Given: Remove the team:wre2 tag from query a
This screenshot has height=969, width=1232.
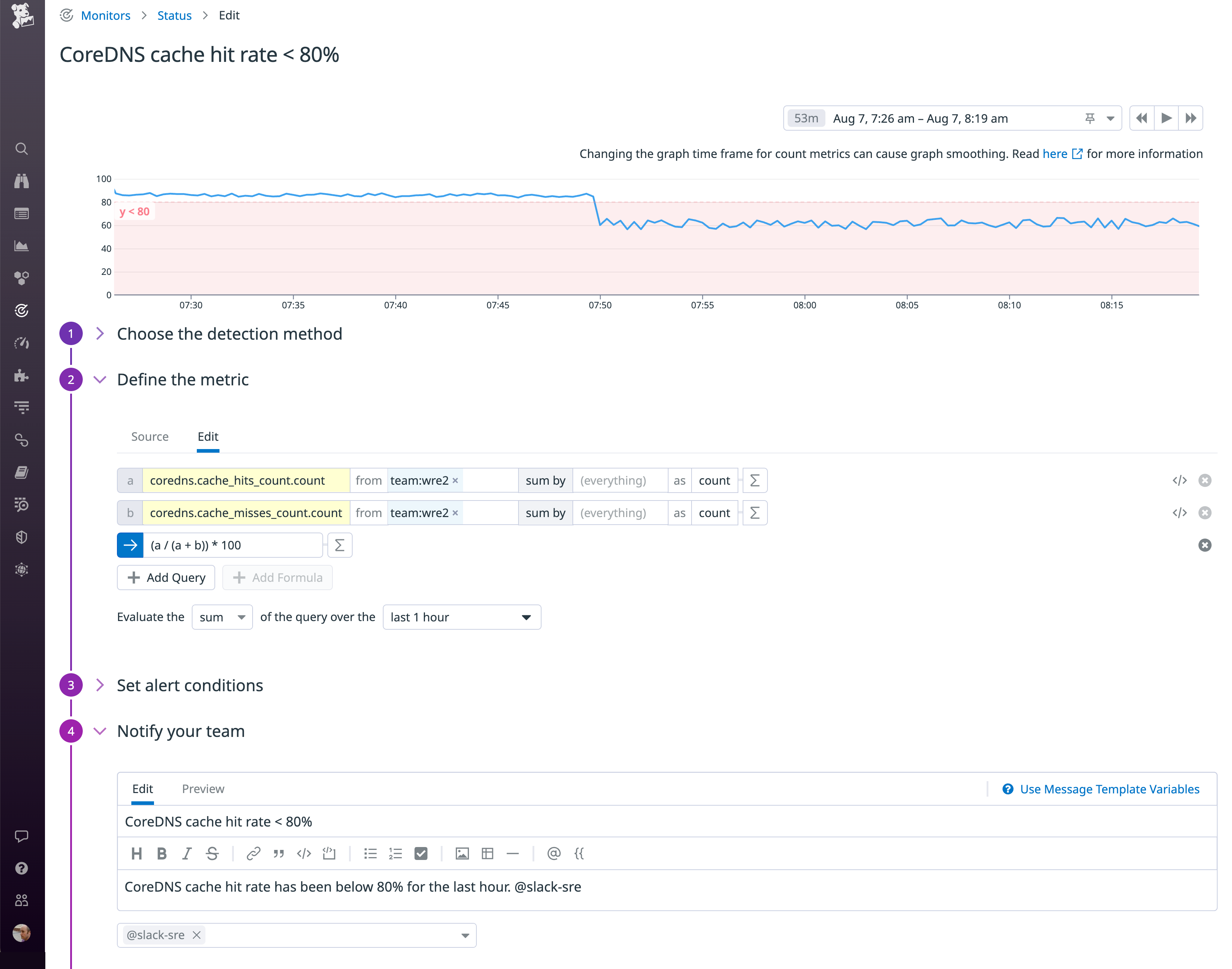Looking at the screenshot, I should click(x=456, y=480).
